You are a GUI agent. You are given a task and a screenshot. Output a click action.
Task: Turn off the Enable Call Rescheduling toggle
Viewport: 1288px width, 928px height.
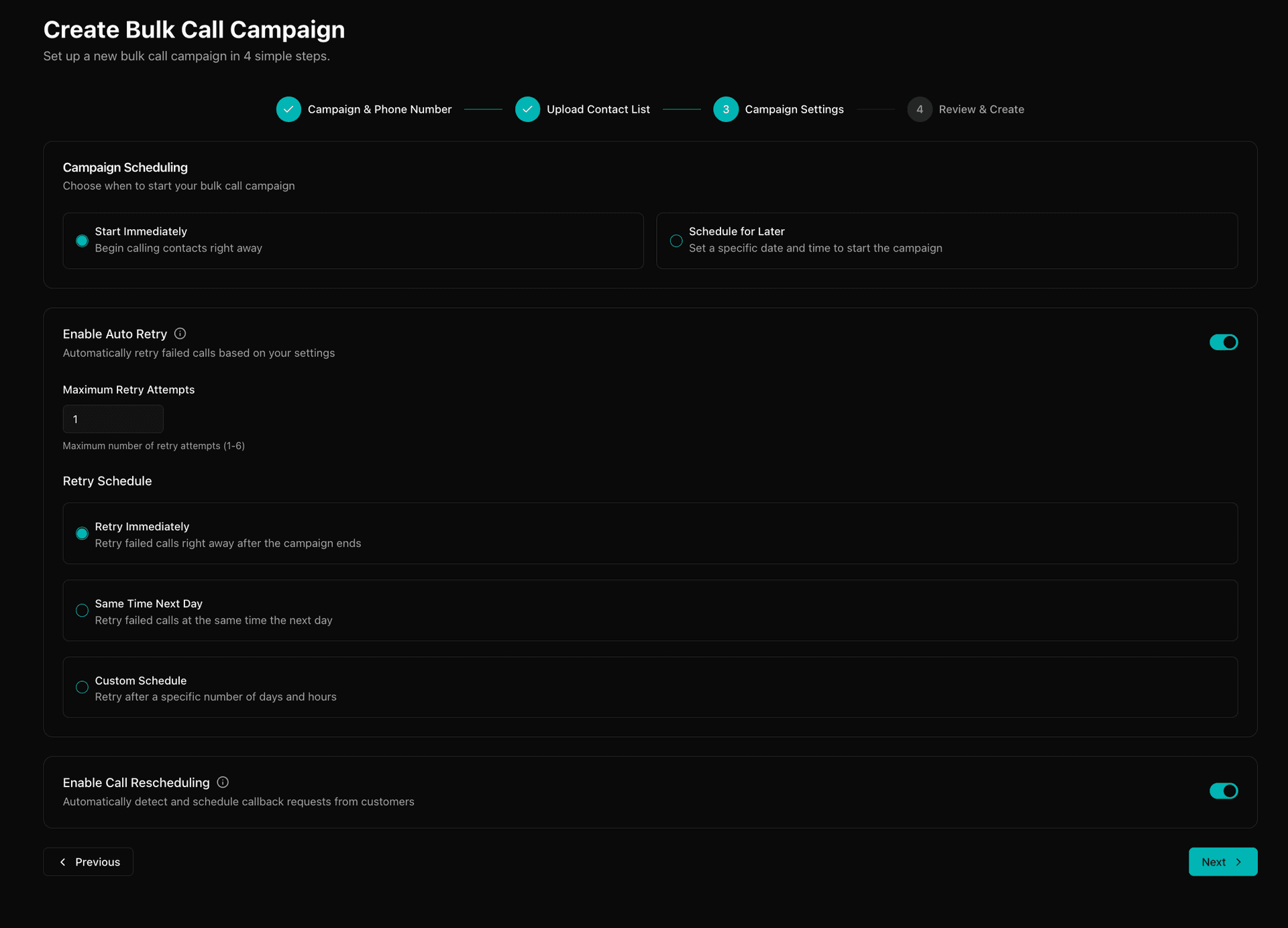click(x=1223, y=791)
